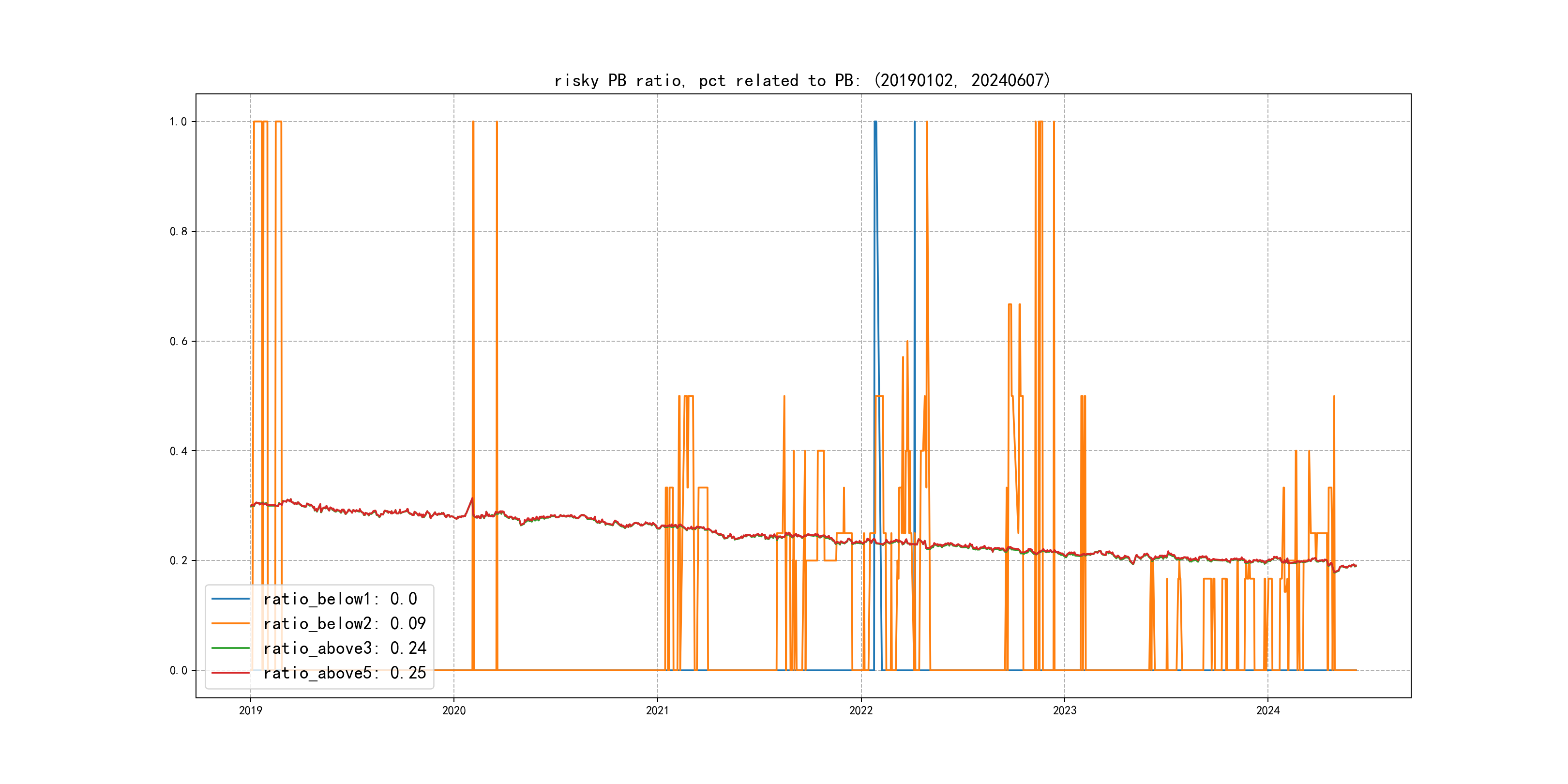1568x784 pixels.
Task: Click the 2019 x-axis tick label
Action: pyautogui.click(x=250, y=710)
